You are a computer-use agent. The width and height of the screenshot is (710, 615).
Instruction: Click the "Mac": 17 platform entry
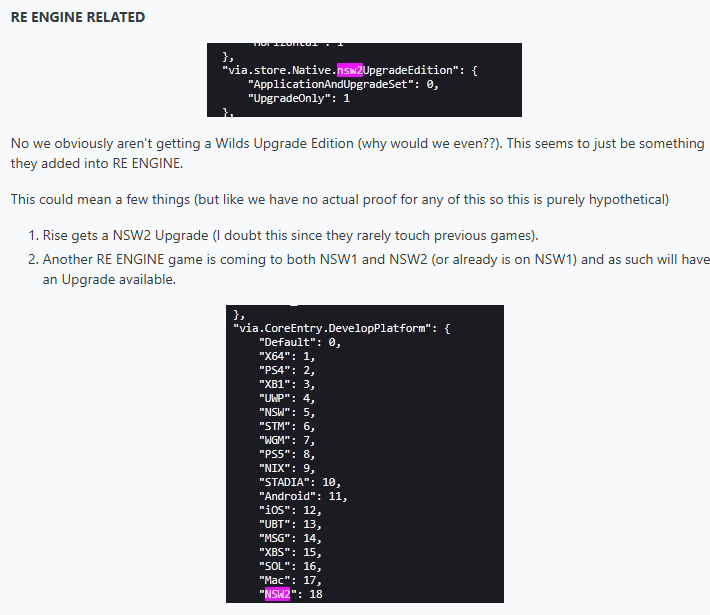click(290, 580)
